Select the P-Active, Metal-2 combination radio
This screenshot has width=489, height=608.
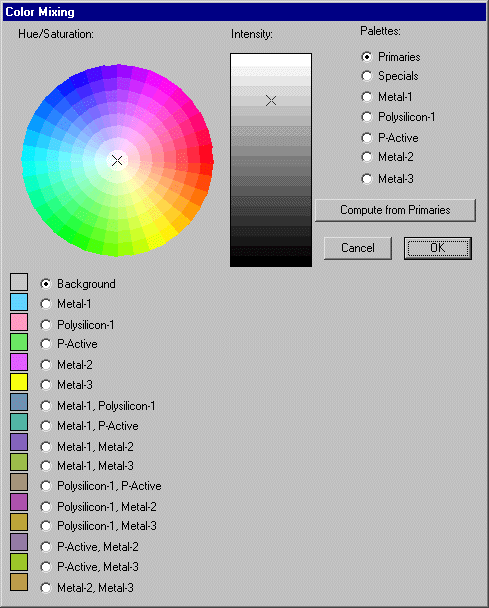coord(46,547)
